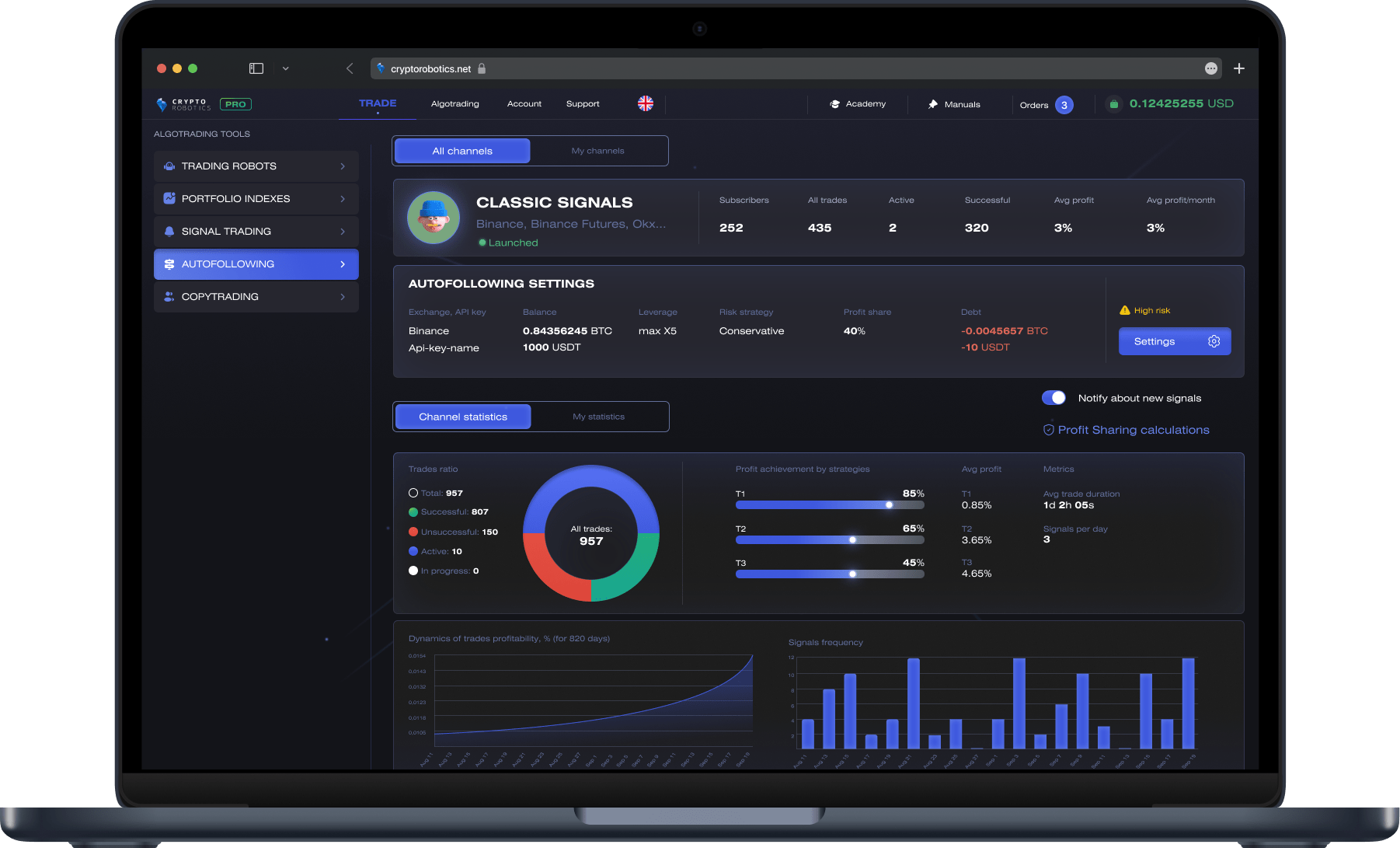
Task: Open the Orders notification badge
Action: tap(1064, 105)
